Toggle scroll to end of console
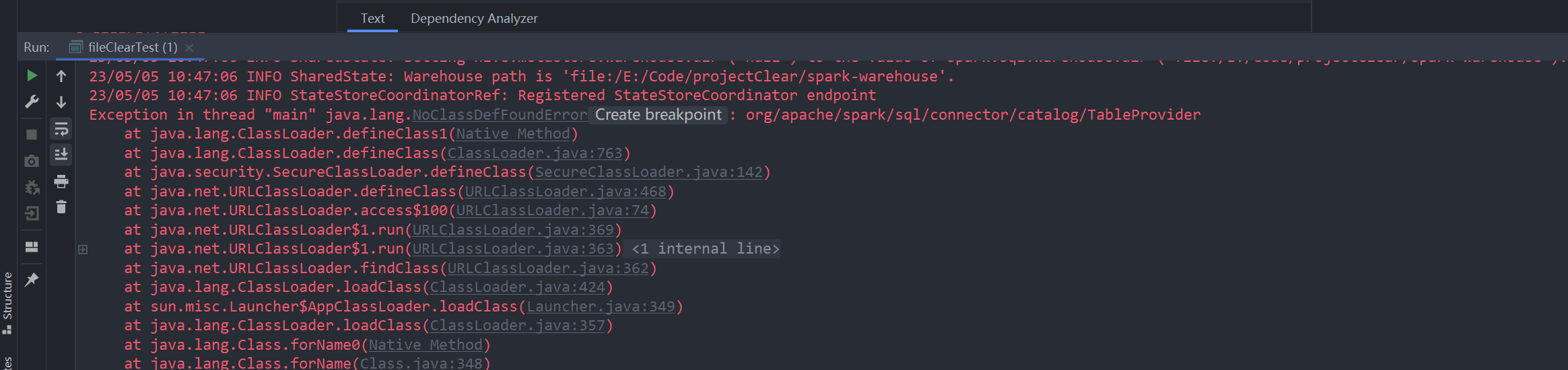This screenshot has width=1568, height=370. tap(61, 155)
